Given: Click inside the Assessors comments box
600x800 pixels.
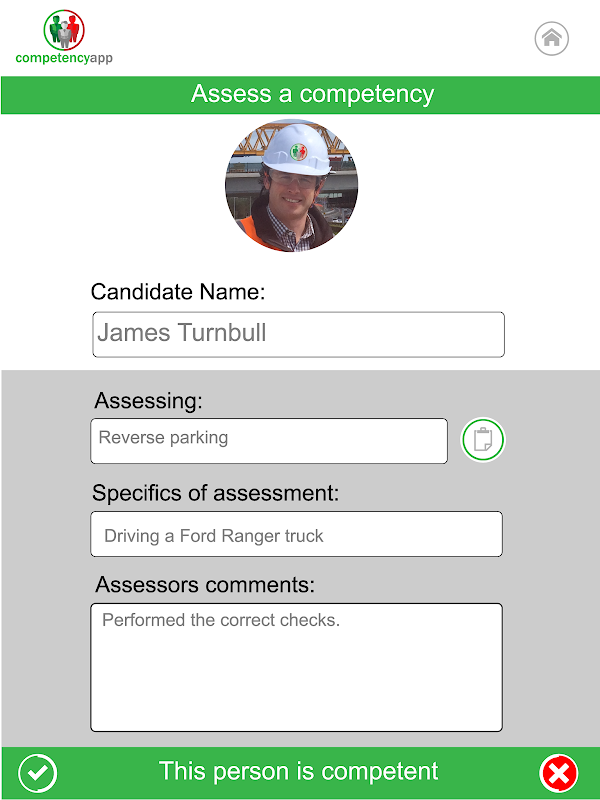Looking at the screenshot, I should pyautogui.click(x=296, y=667).
